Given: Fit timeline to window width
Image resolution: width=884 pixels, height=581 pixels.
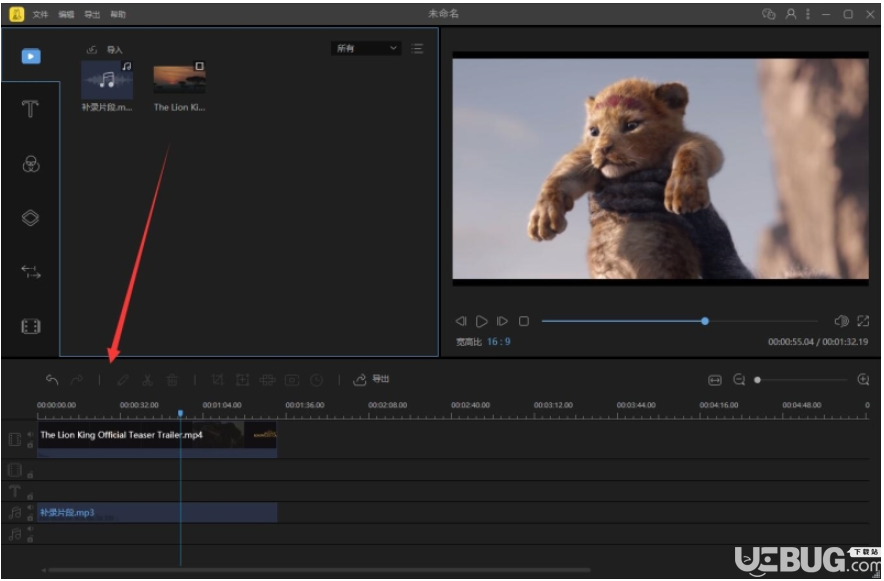Looking at the screenshot, I should pyautogui.click(x=715, y=380).
